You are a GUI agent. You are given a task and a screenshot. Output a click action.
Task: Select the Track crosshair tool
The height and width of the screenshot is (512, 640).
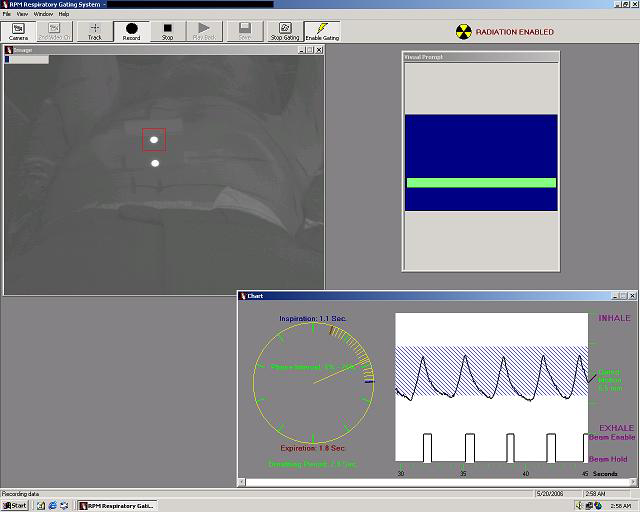(x=95, y=31)
